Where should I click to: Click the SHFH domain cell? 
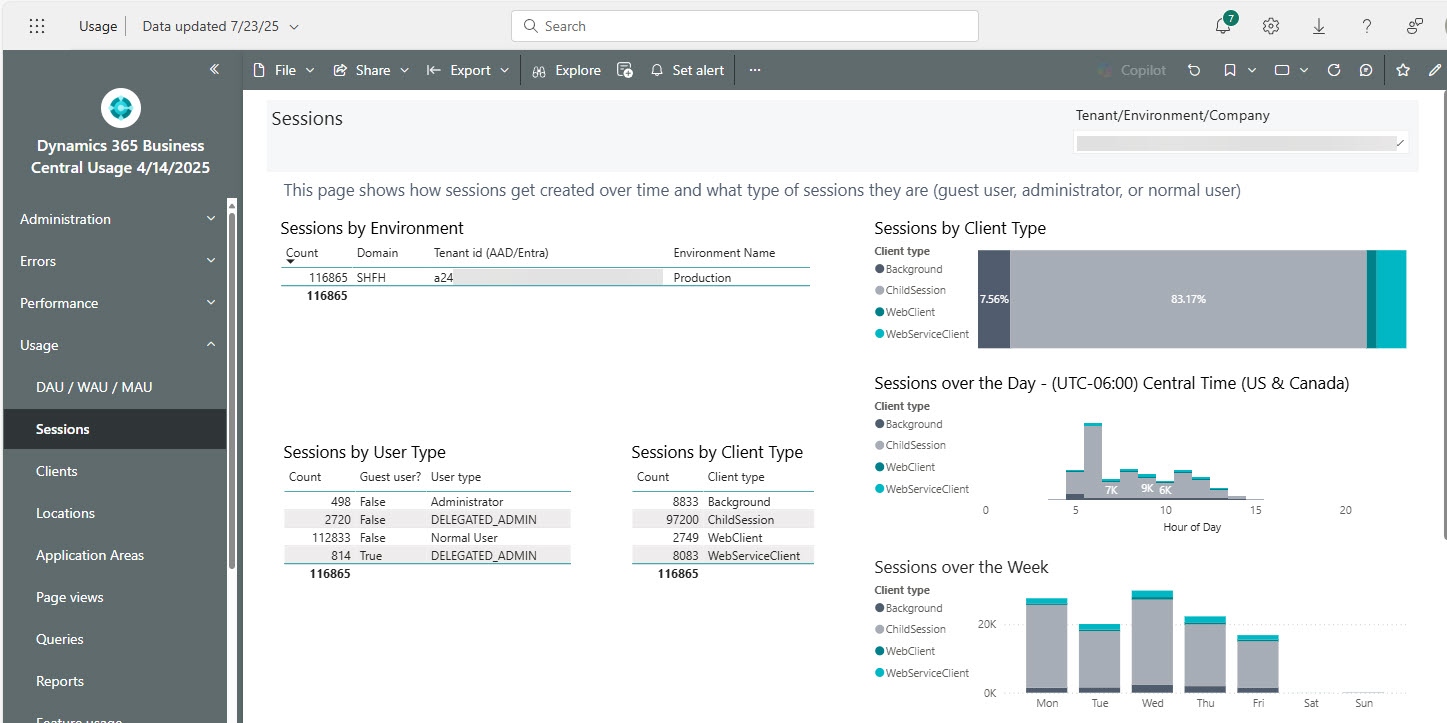[371, 278]
